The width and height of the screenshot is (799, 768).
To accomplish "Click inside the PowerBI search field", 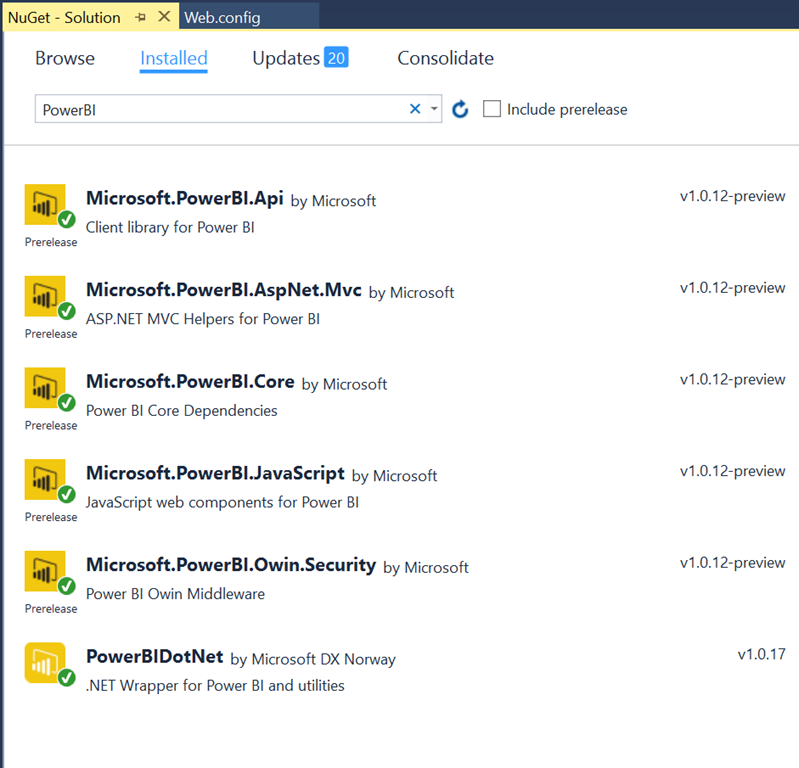I will (x=220, y=109).
